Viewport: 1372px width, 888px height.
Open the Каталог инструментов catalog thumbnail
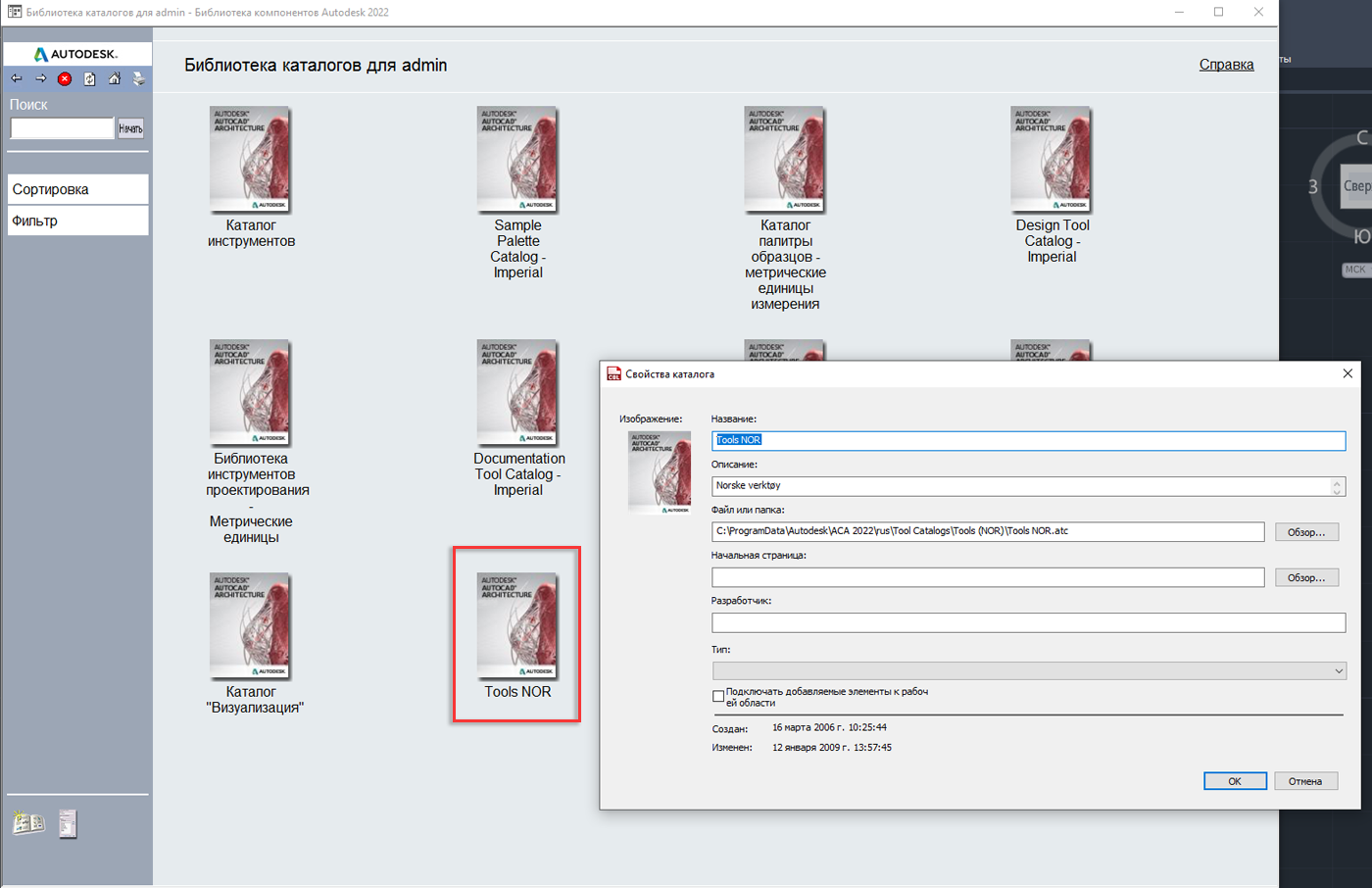(x=251, y=160)
